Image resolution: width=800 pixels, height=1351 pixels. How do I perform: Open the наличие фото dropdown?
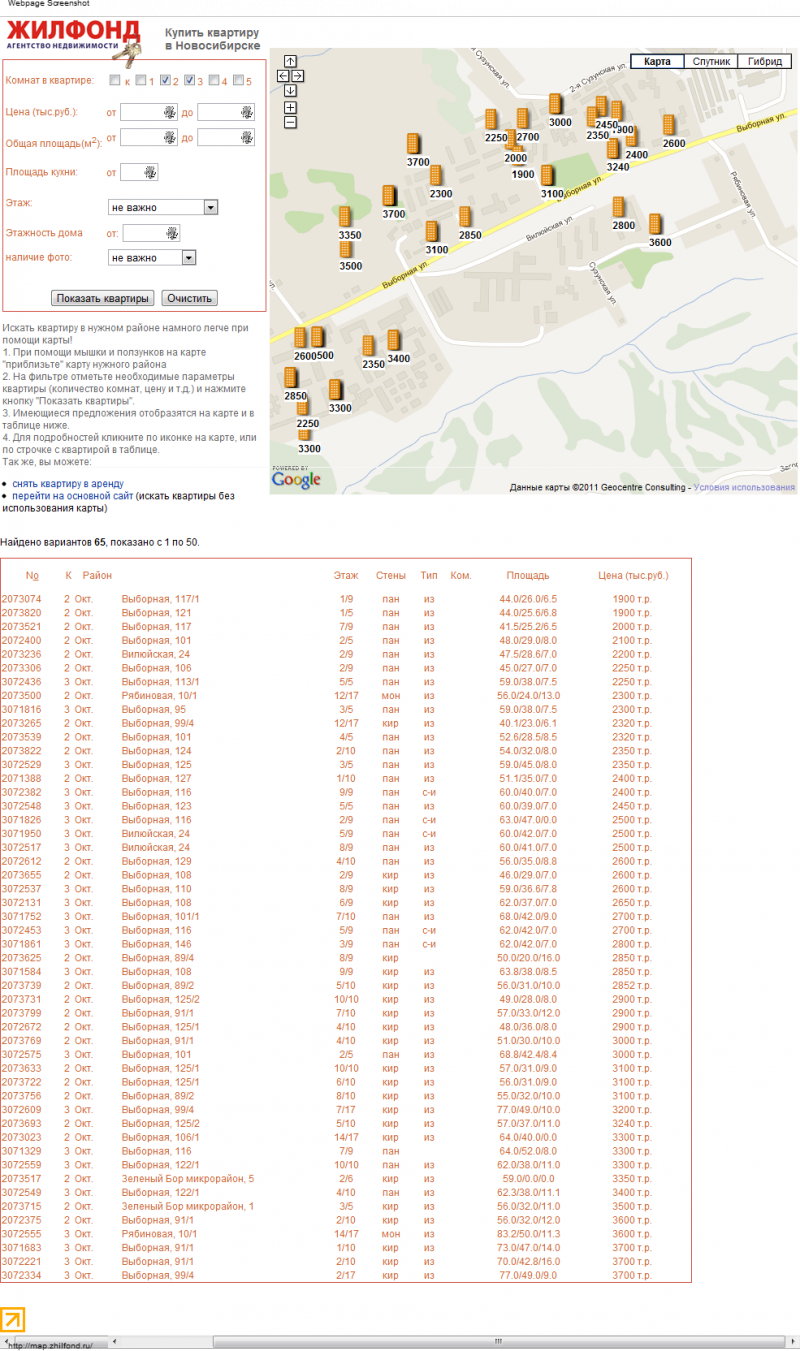pyautogui.click(x=152, y=257)
